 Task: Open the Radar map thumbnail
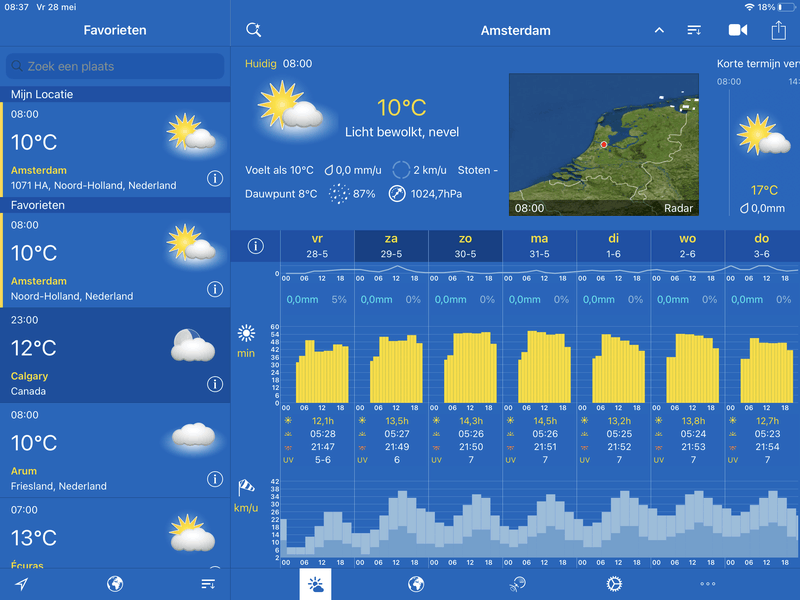pos(604,144)
